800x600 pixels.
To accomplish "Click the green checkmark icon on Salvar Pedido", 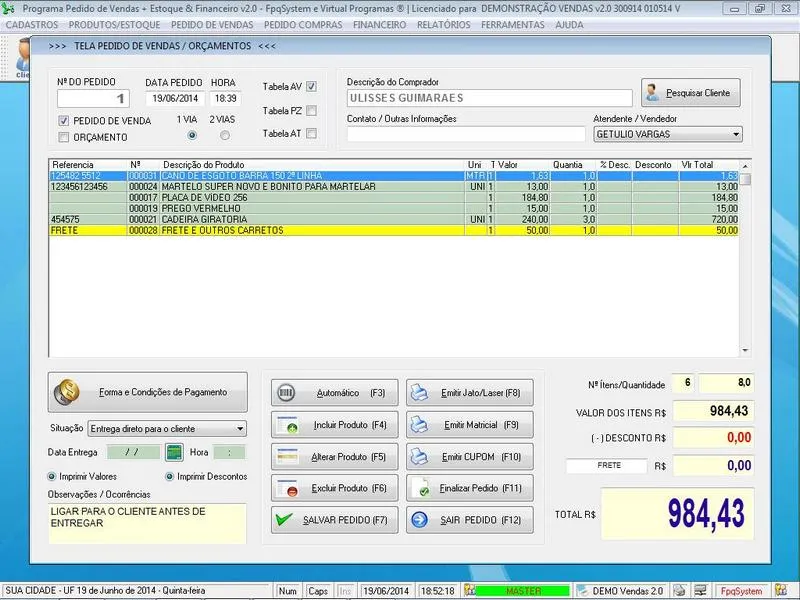I will tap(286, 520).
